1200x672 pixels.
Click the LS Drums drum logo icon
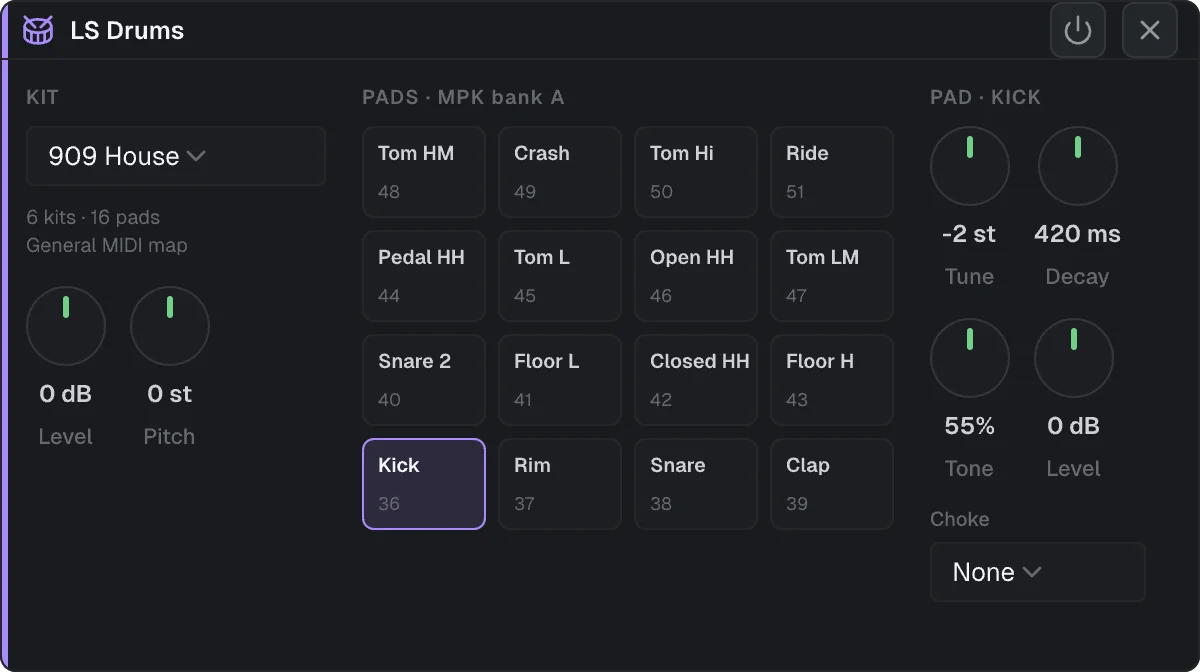point(38,30)
